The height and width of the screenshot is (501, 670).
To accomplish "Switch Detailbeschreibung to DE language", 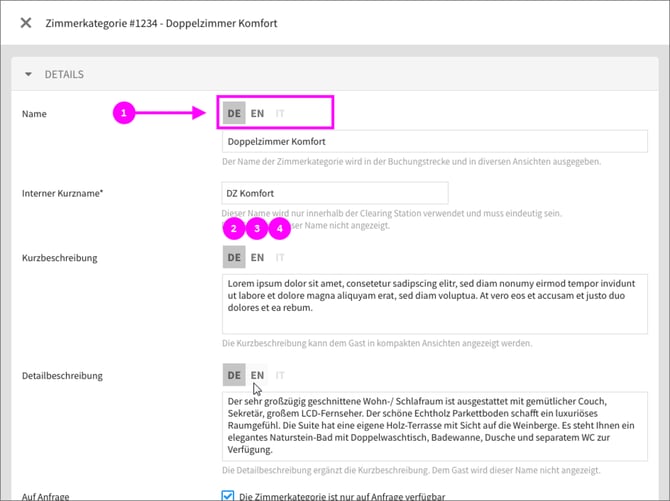I will pyautogui.click(x=234, y=375).
